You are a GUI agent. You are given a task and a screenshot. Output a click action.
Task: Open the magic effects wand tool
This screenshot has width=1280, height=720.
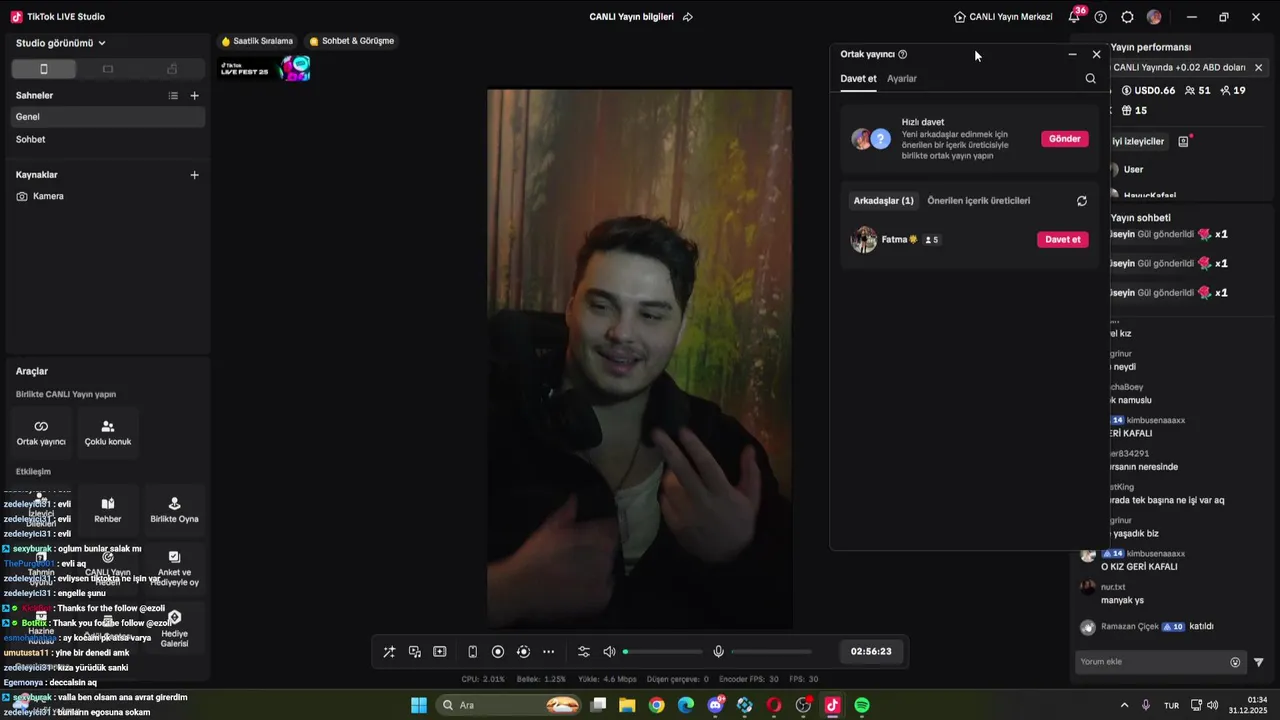click(x=389, y=652)
